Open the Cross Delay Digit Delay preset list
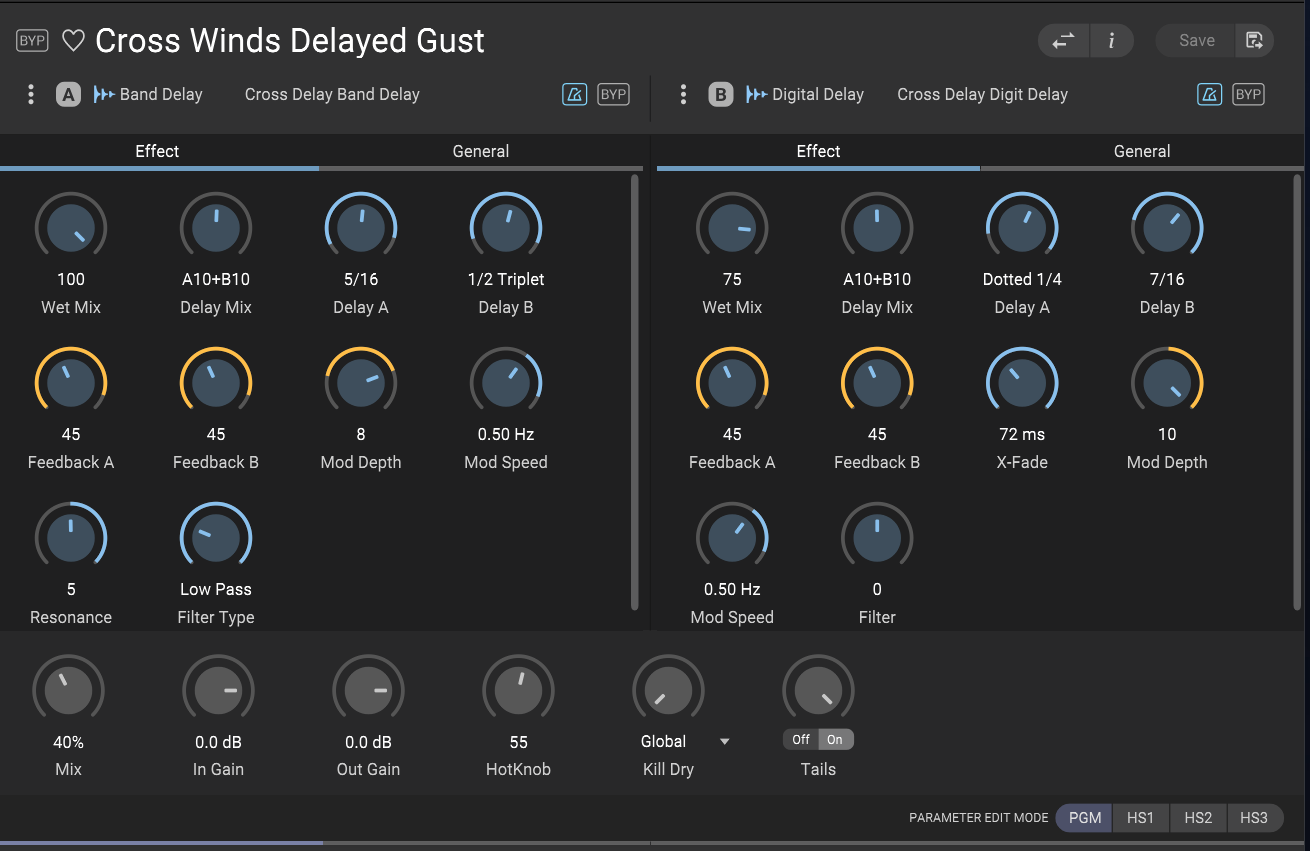Viewport: 1310px width, 851px height. click(982, 95)
